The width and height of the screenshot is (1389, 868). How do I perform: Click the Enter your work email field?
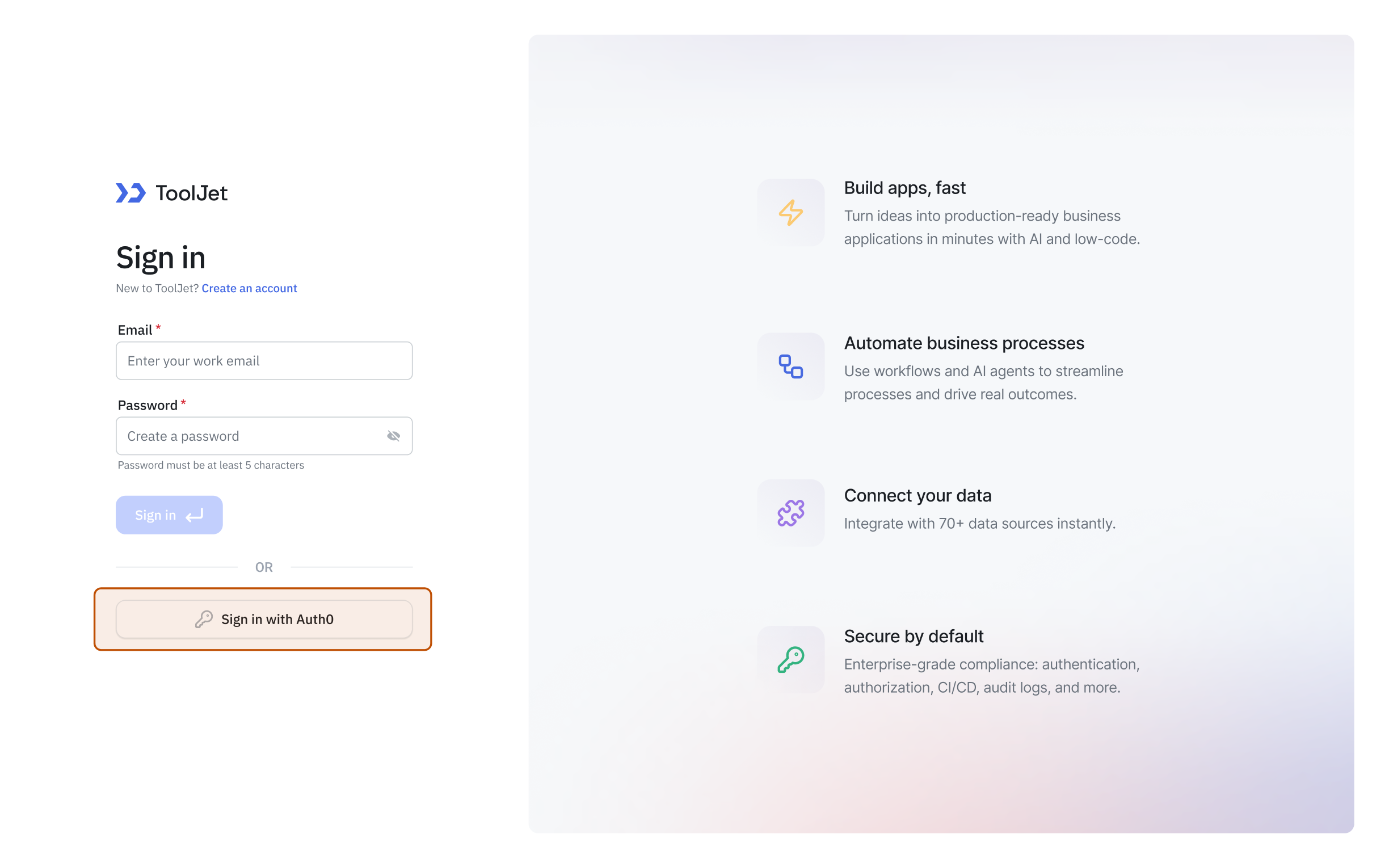pyautogui.click(x=263, y=360)
